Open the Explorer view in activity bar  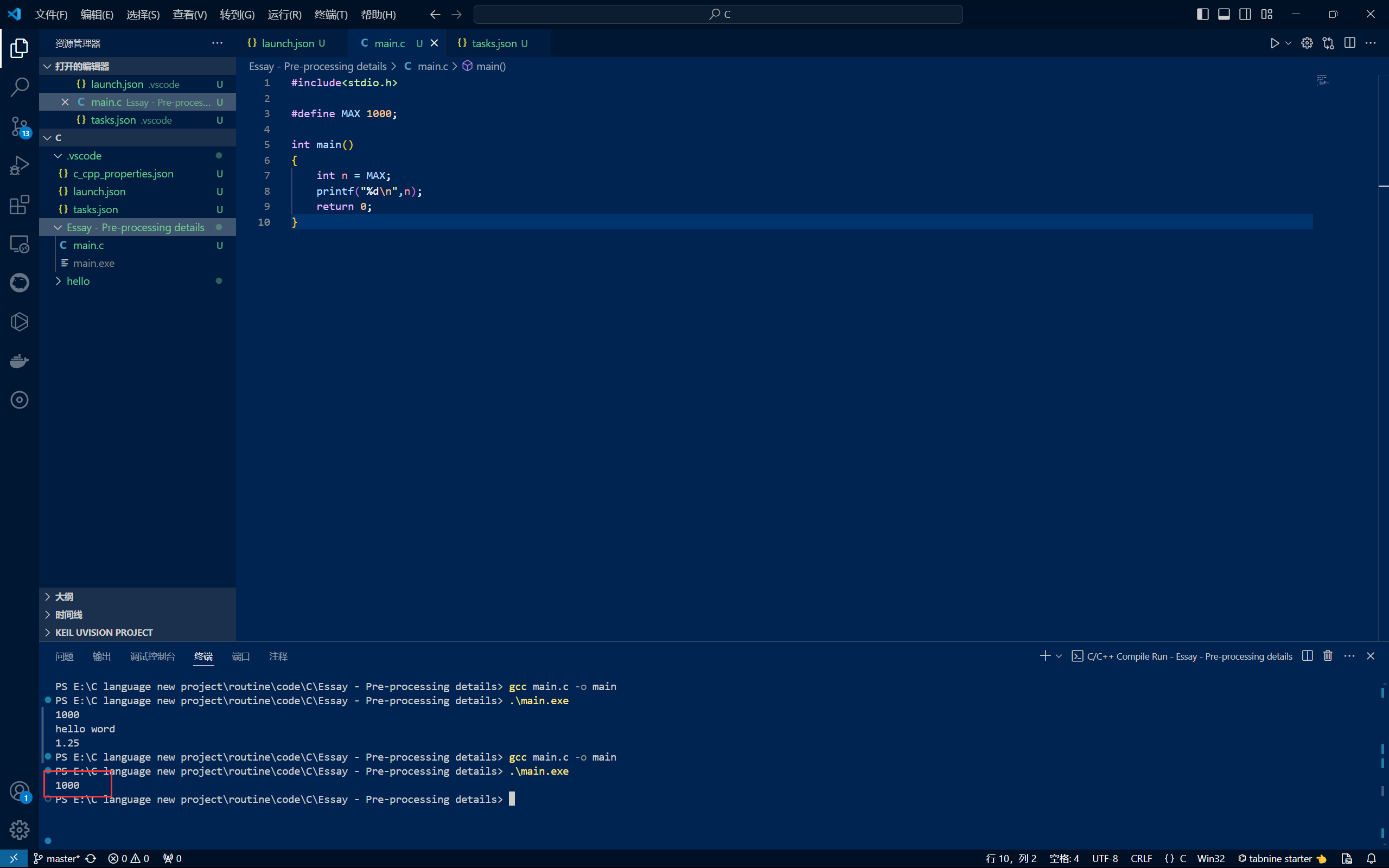coord(20,48)
